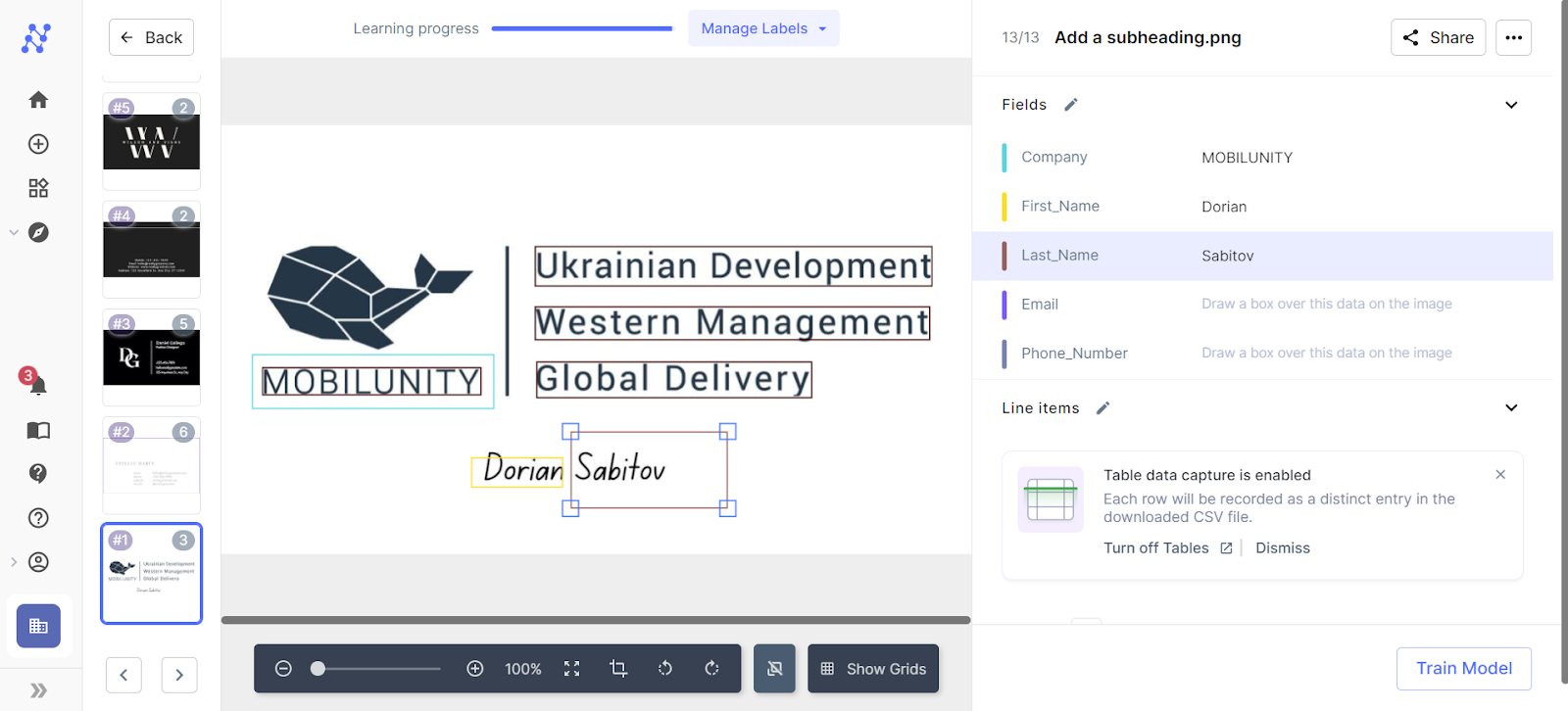This screenshot has width=1568, height=711.
Task: Open the question mark help icon
Action: (38, 518)
